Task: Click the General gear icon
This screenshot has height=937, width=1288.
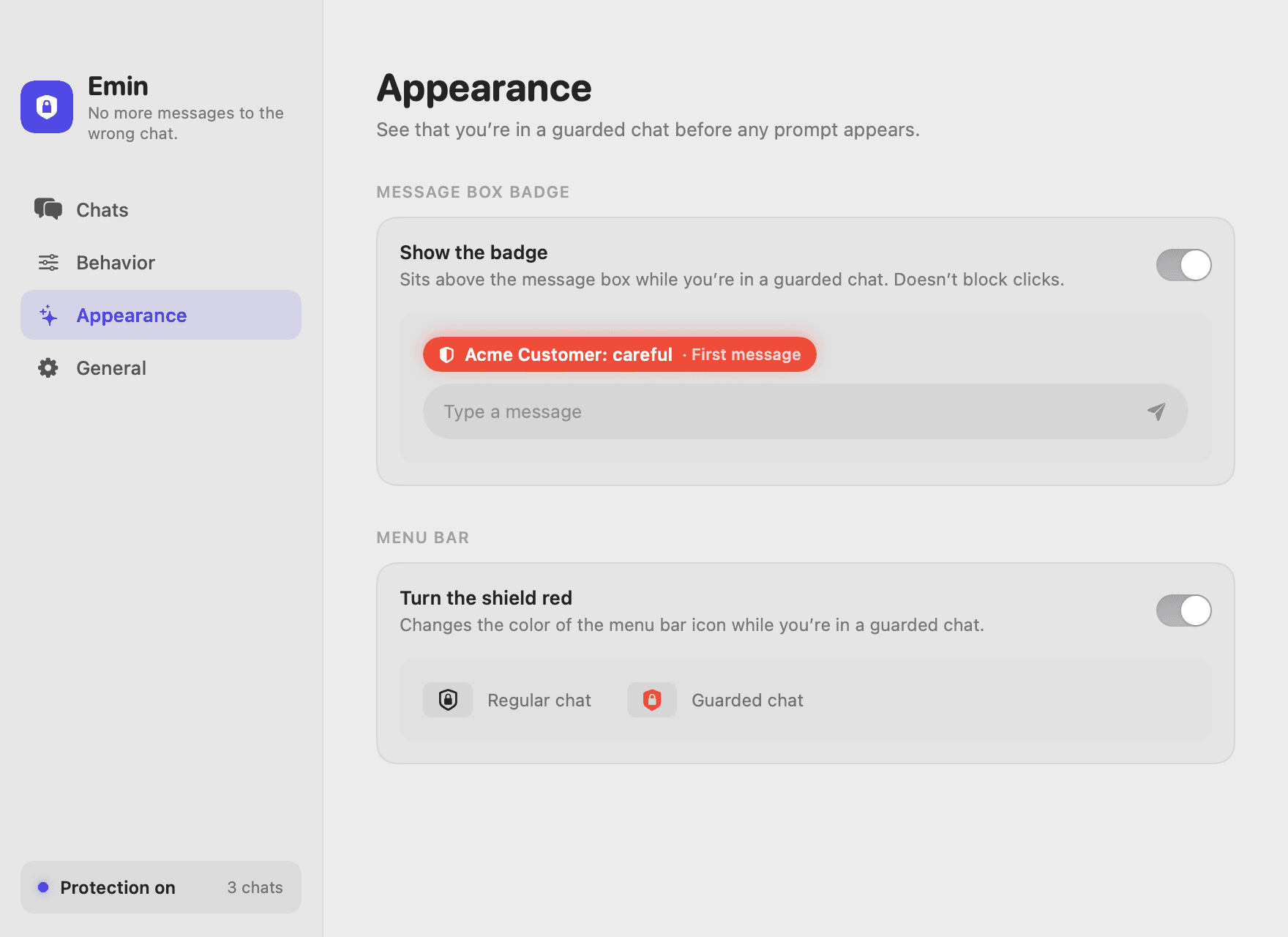Action: click(48, 367)
